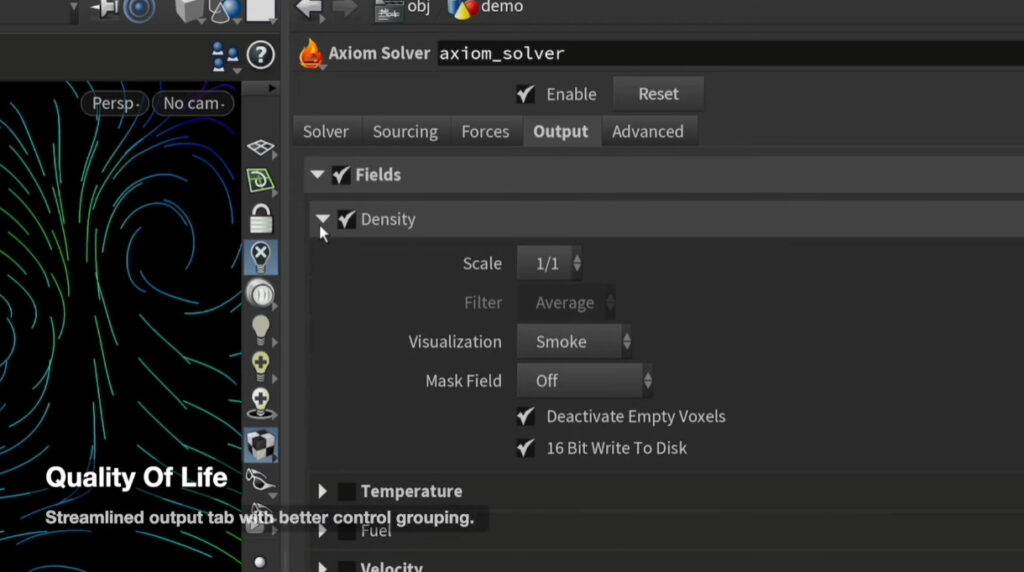Click the headlight bulb icon
This screenshot has width=1024, height=572.
coord(261,328)
